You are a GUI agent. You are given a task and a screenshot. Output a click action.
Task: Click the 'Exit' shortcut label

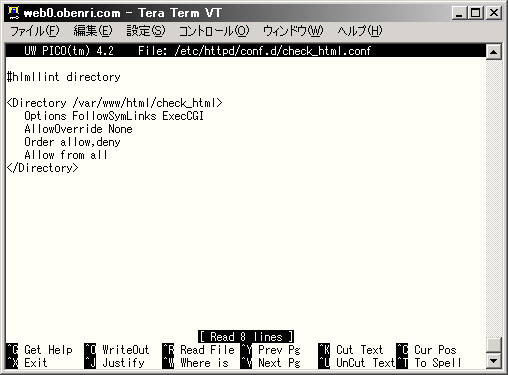(36, 363)
